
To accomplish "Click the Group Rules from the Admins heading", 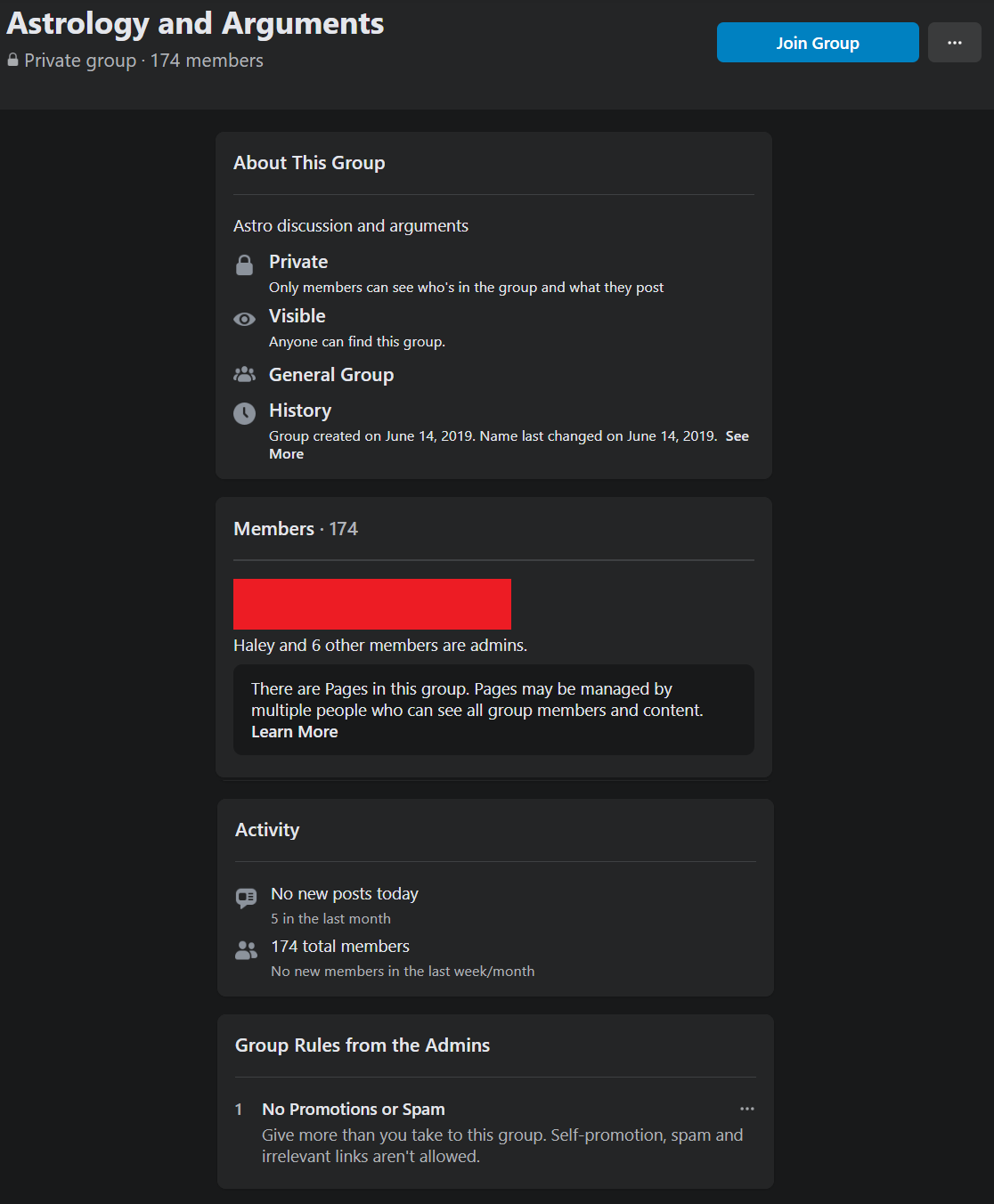I will coord(361,1045).
